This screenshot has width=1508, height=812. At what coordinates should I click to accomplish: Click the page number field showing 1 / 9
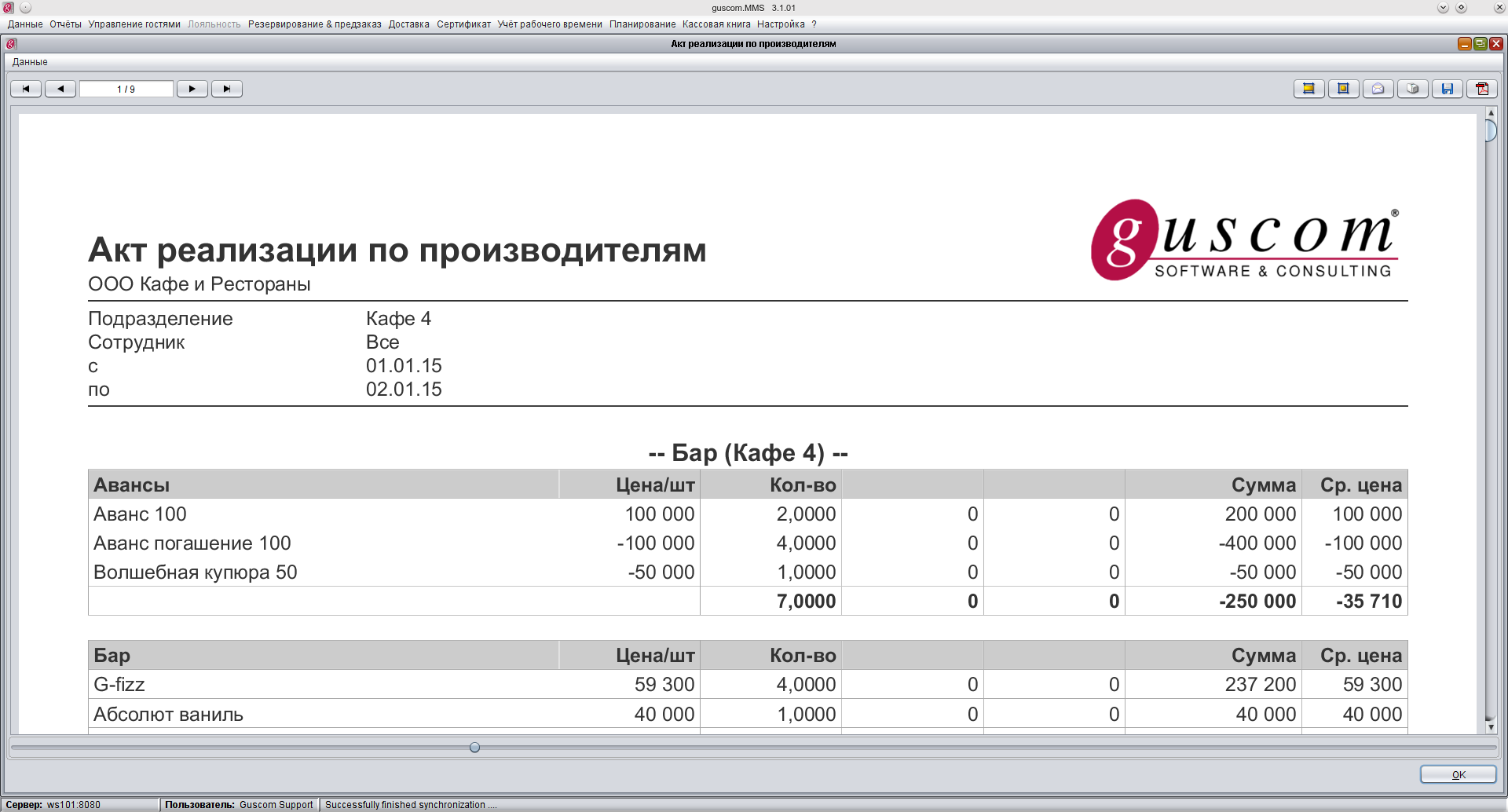coord(126,89)
